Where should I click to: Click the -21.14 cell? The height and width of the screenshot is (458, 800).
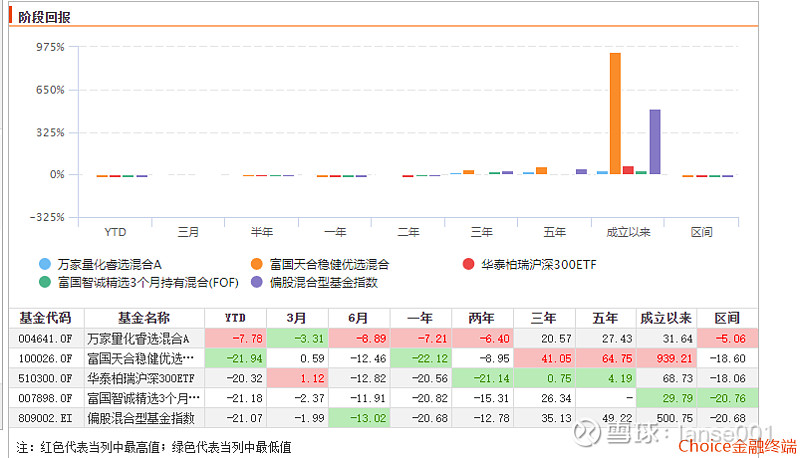pyautogui.click(x=483, y=378)
